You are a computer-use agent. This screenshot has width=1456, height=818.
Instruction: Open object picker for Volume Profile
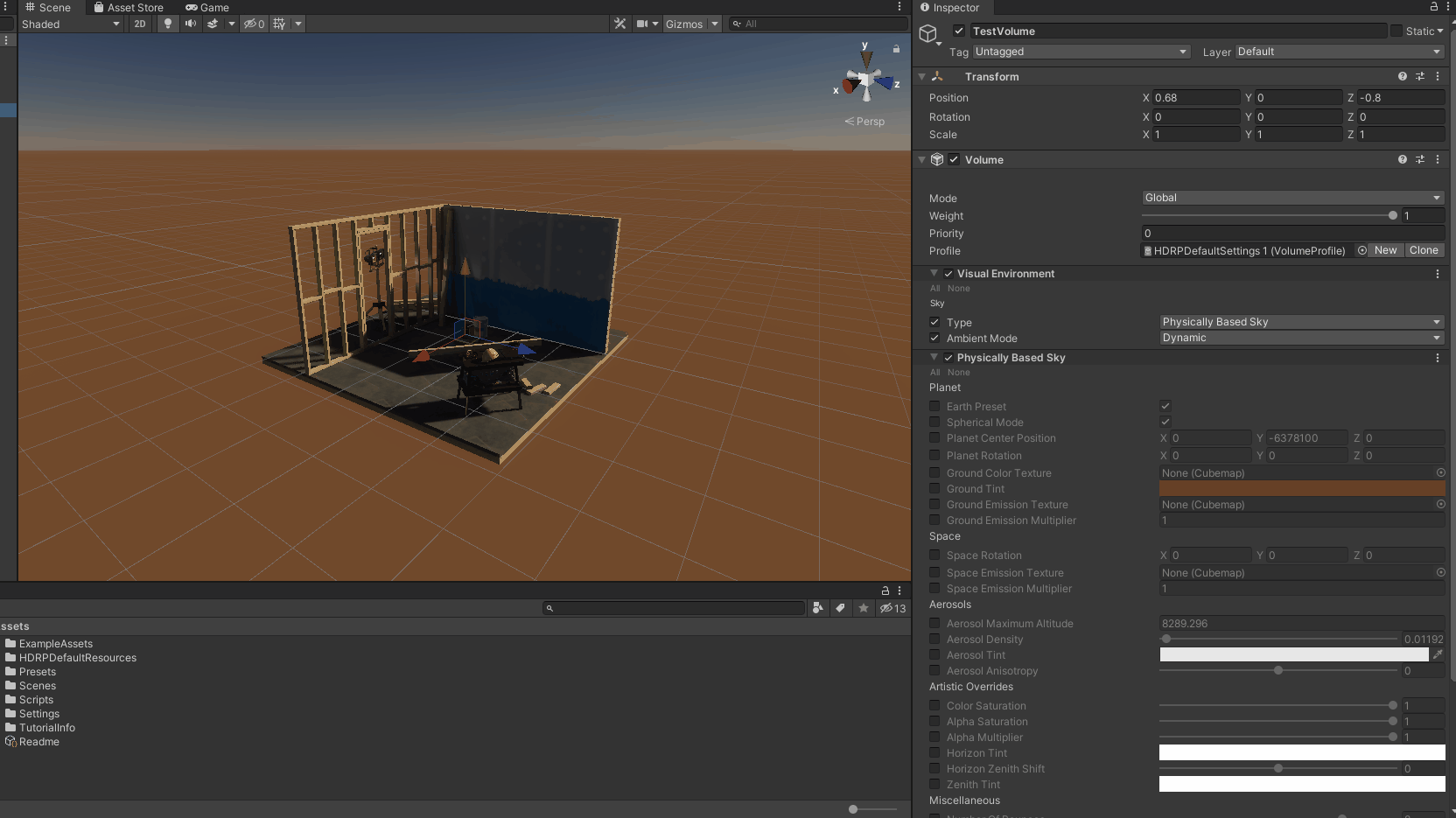pyautogui.click(x=1361, y=250)
